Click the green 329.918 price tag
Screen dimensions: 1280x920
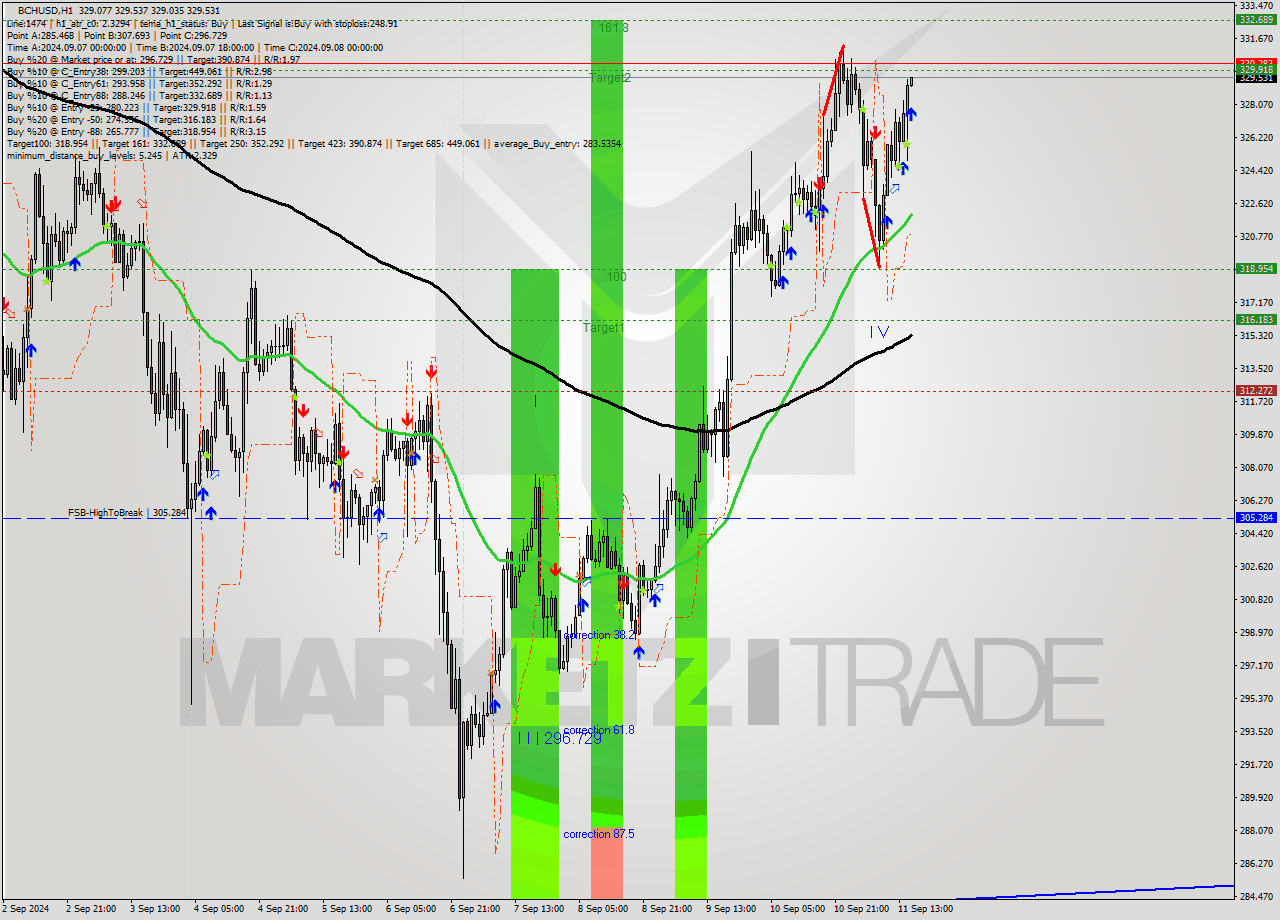click(x=1256, y=69)
